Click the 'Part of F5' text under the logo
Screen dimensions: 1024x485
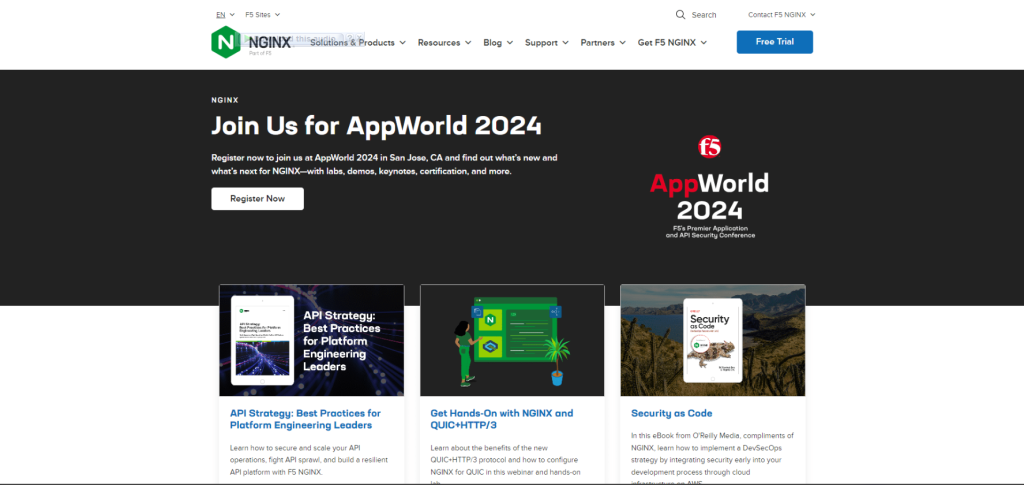(x=260, y=54)
